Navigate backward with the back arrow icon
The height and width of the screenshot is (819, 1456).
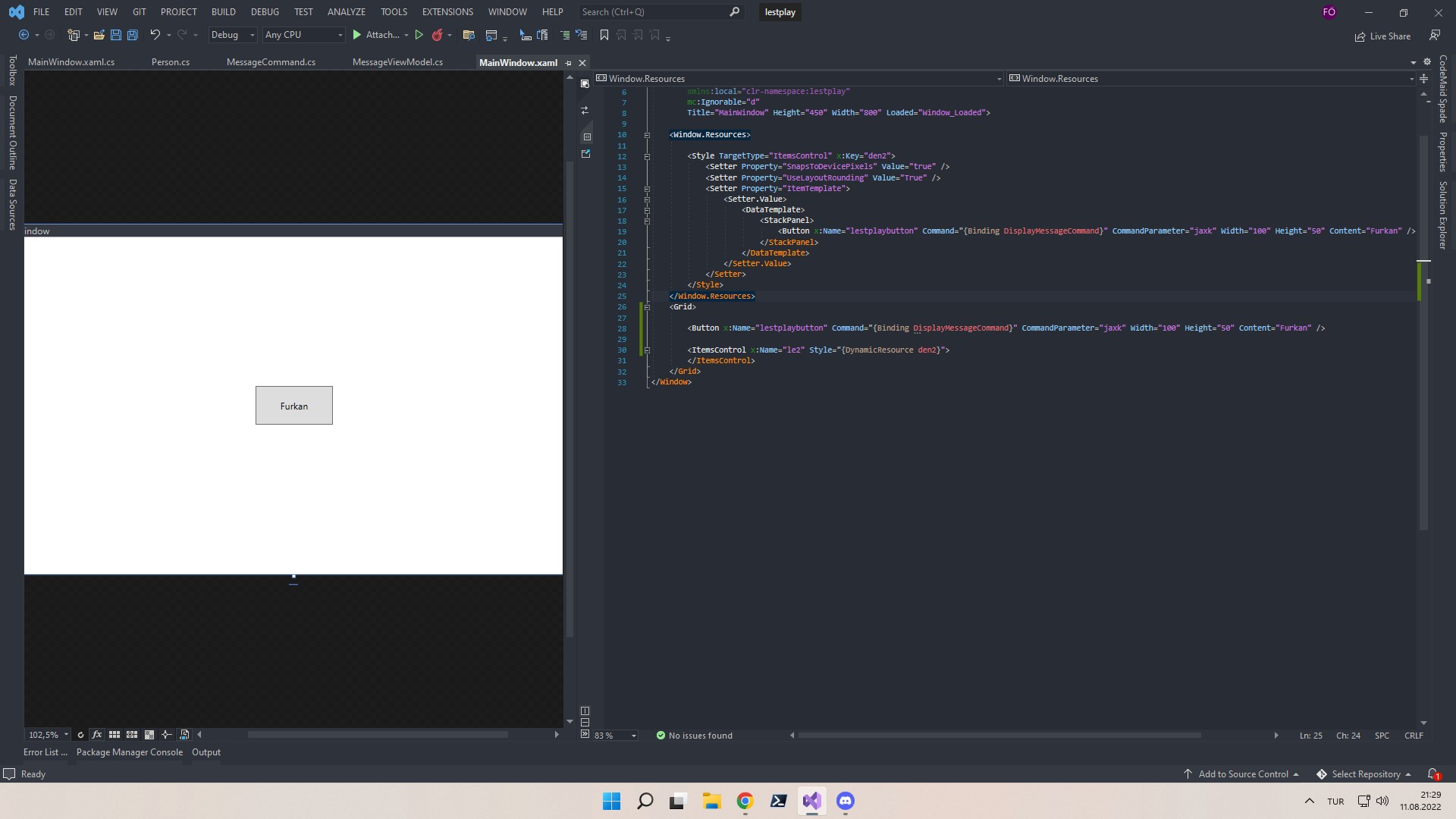(24, 35)
